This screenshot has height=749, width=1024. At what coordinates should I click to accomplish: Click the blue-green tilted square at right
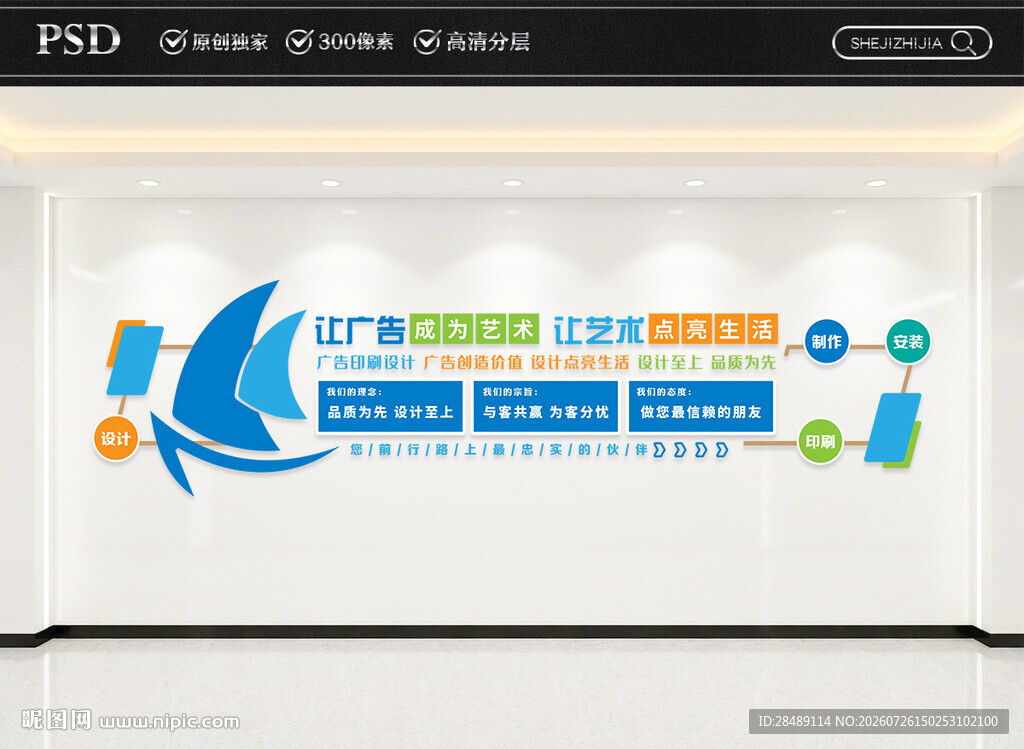click(x=893, y=430)
